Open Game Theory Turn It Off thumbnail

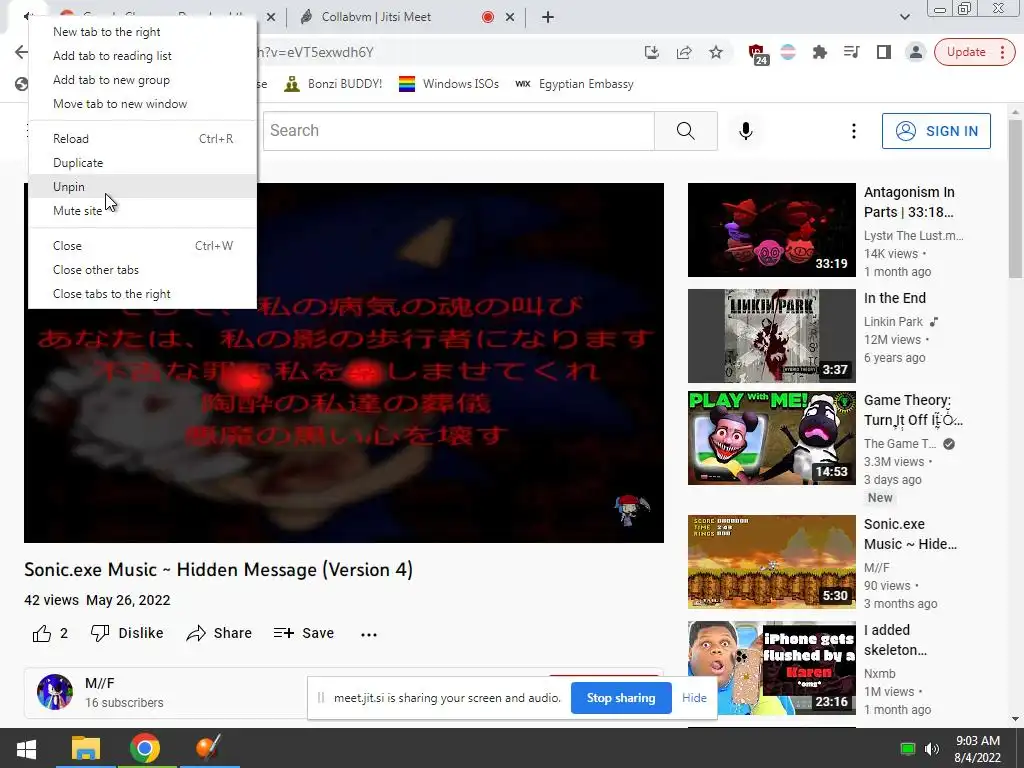(771, 438)
